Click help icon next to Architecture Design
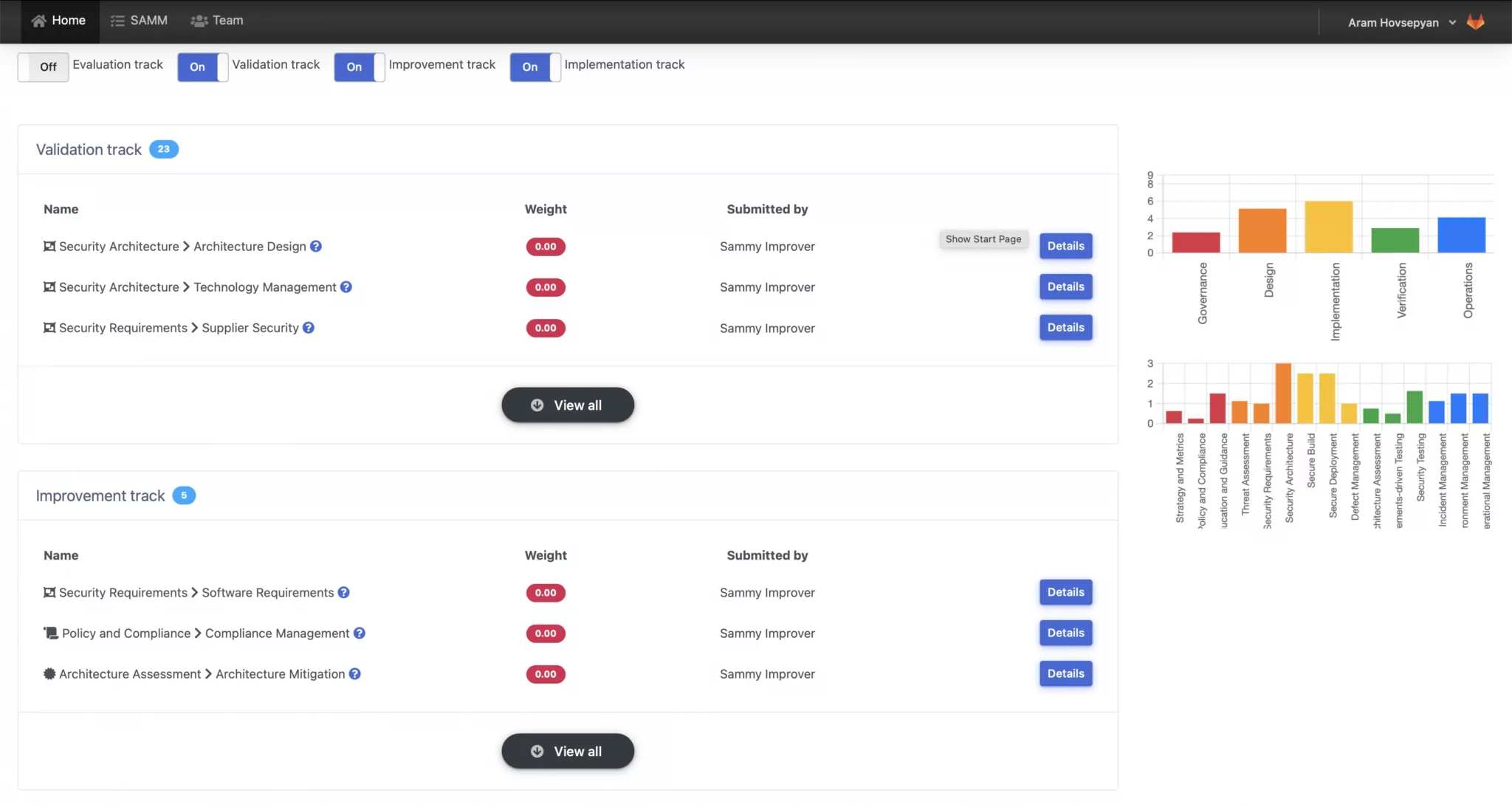The height and width of the screenshot is (807, 1512). point(316,247)
